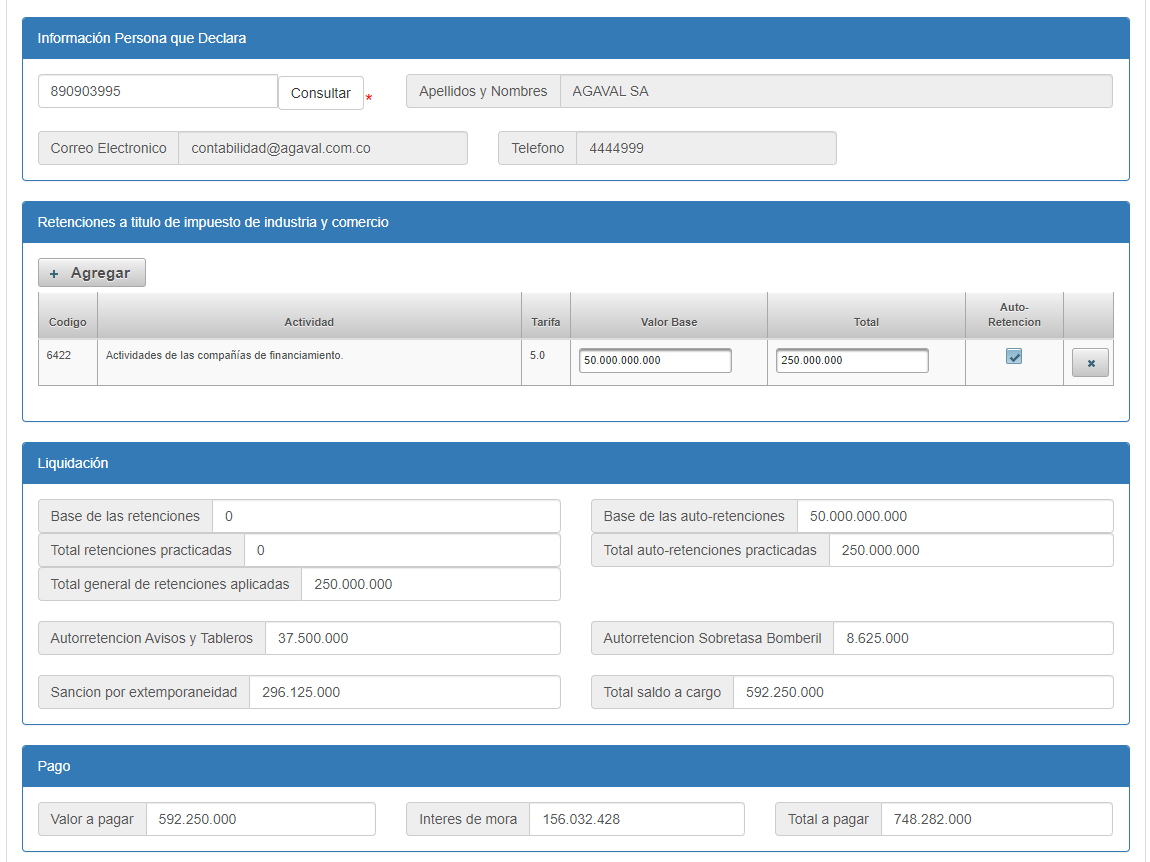Click the Actividad column header
1150x862 pixels.
click(x=309, y=322)
